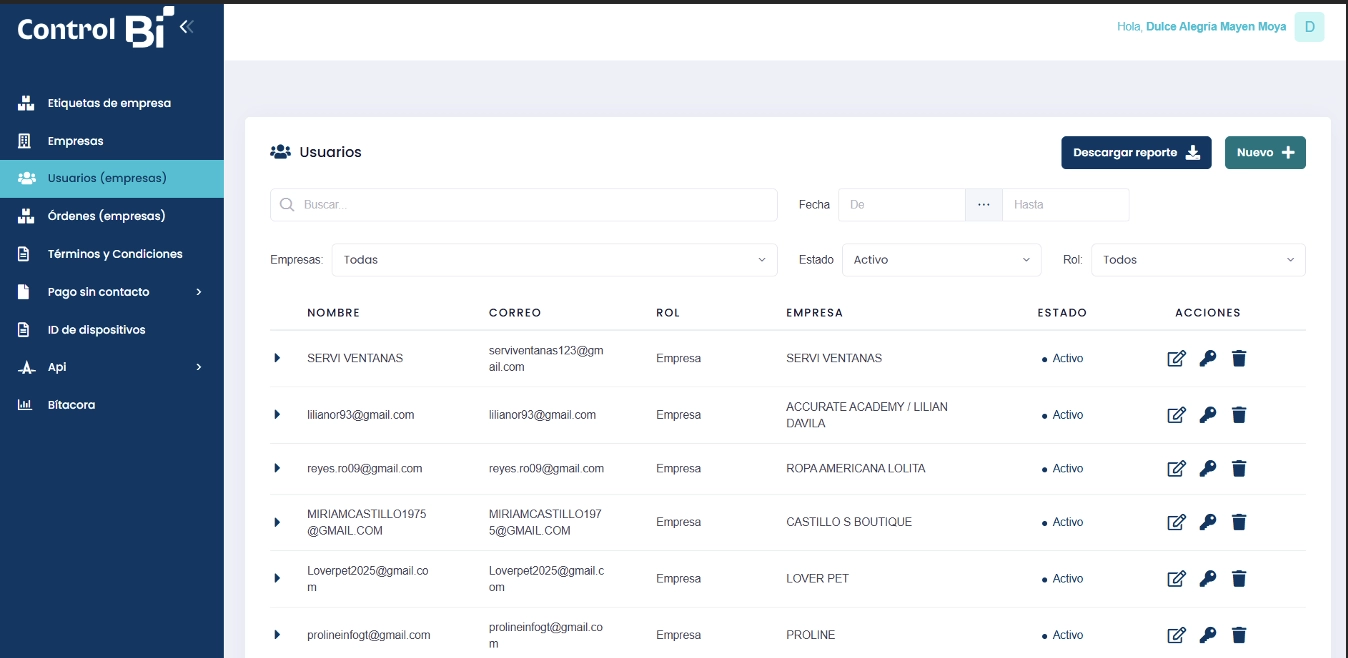Viewport: 1348px width, 658px height.
Task: Select Etiquetas de empresa menu item
Action: pos(109,103)
